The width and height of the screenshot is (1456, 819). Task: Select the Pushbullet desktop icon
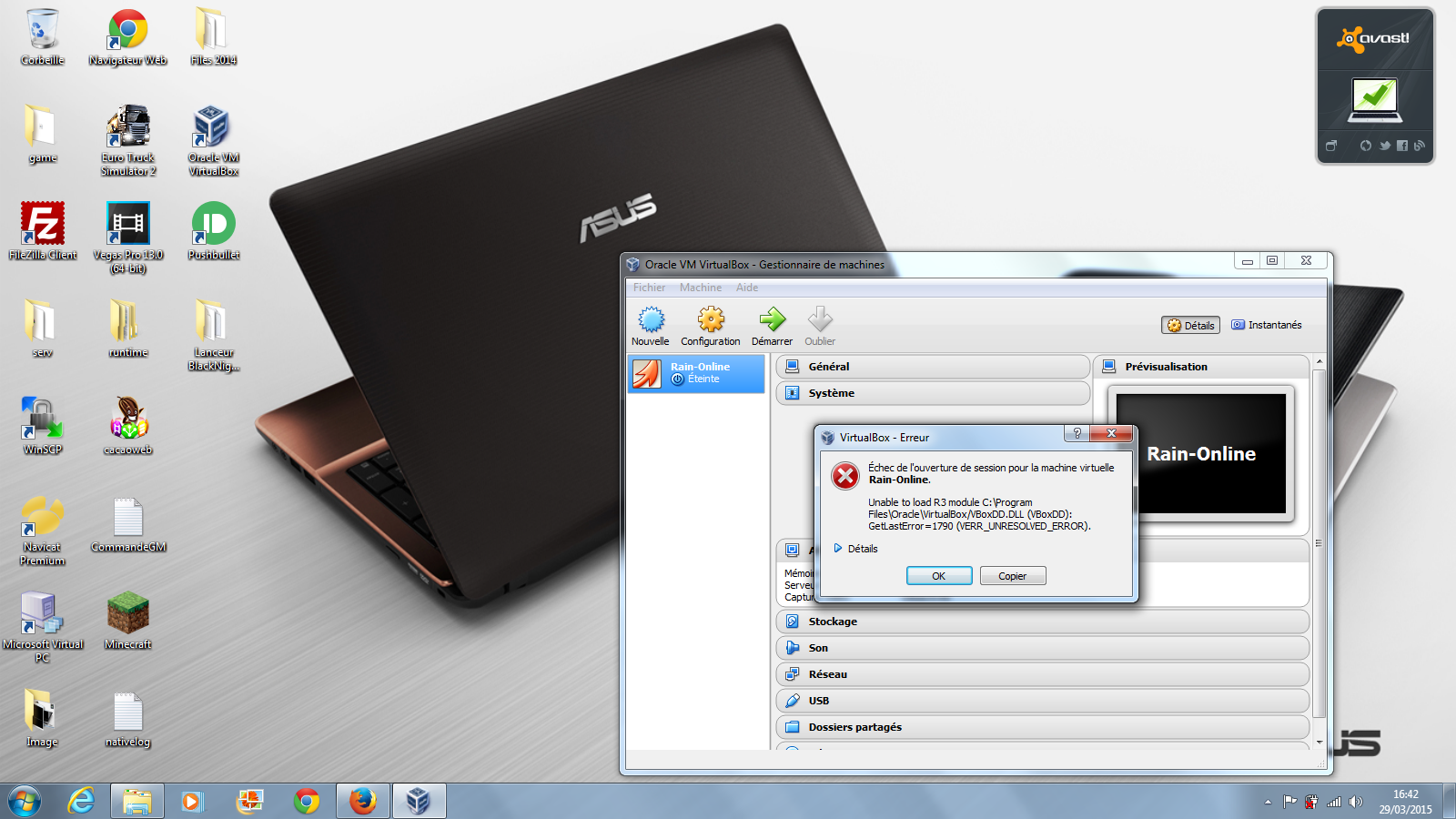point(214,232)
